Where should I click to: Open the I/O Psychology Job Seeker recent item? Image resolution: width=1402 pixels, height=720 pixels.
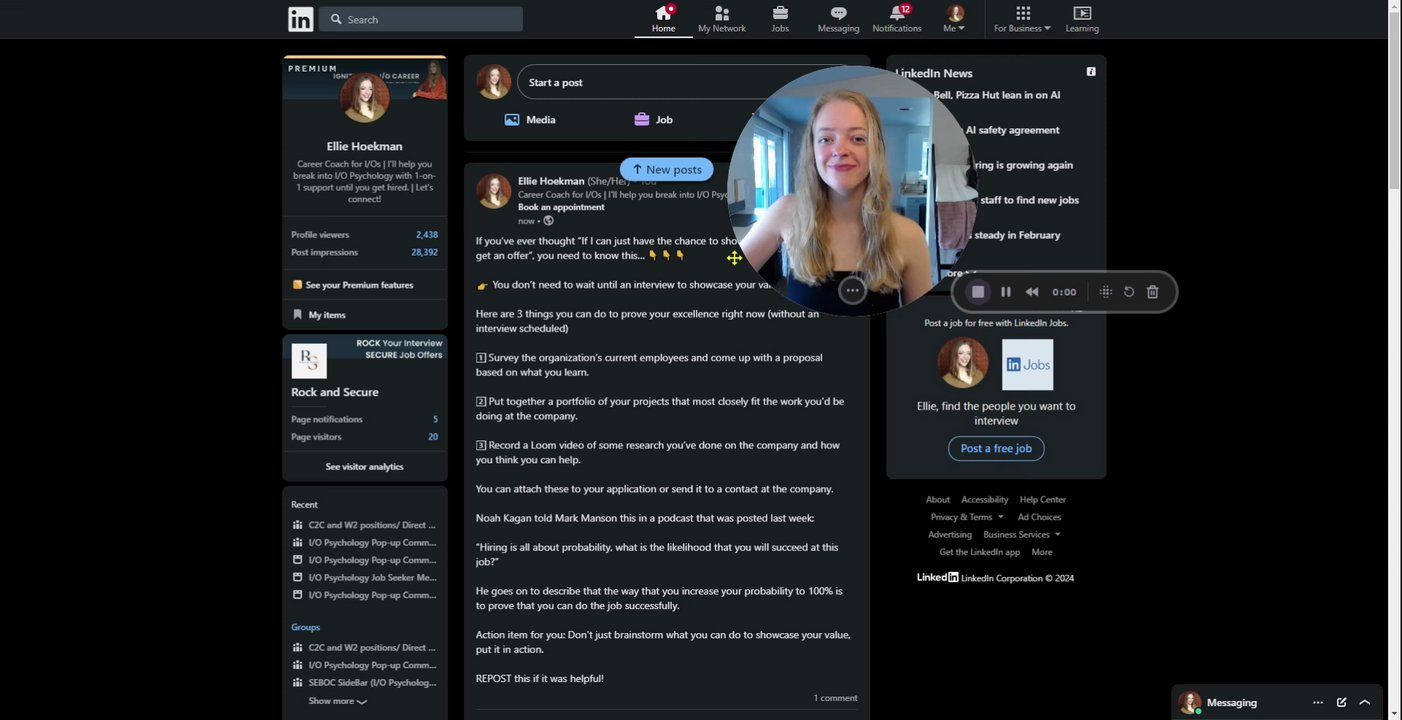click(364, 577)
